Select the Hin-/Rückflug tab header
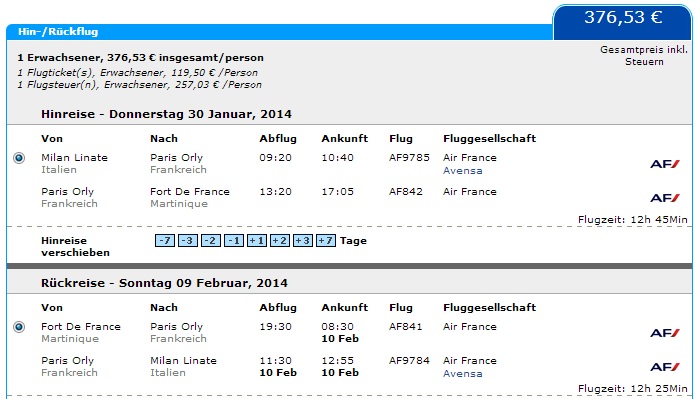Screen dimensions: 697x399 pyautogui.click(x=58, y=32)
